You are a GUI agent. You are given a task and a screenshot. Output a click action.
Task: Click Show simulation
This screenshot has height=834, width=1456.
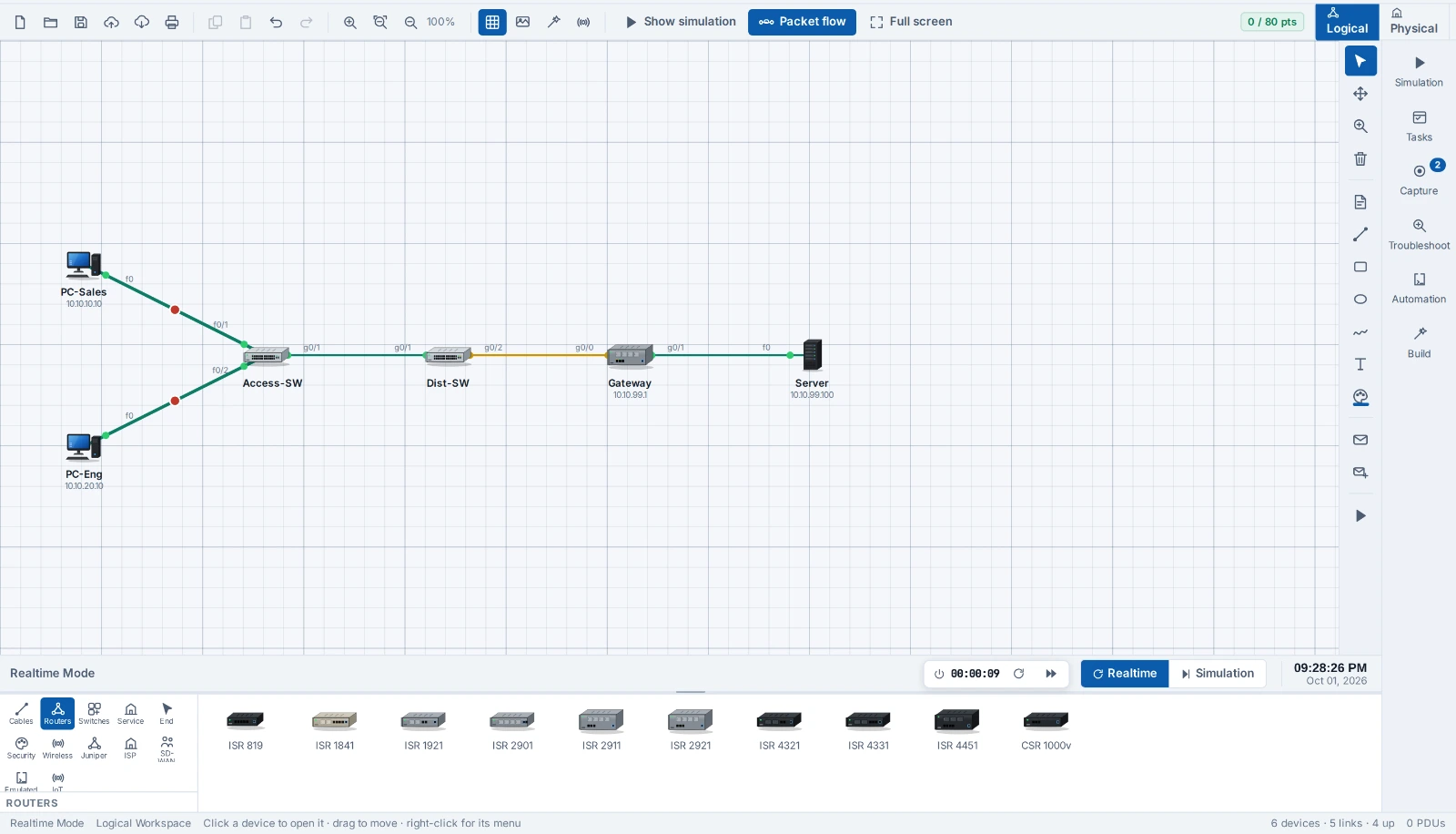click(681, 22)
